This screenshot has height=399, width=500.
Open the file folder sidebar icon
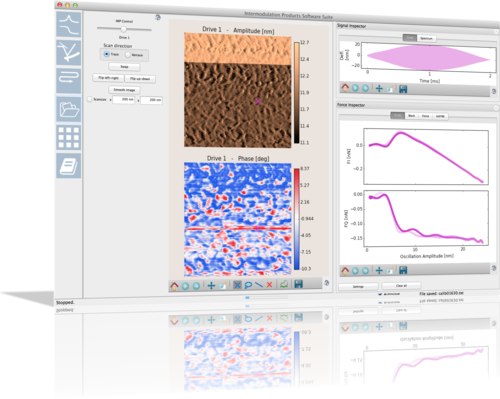(68, 109)
